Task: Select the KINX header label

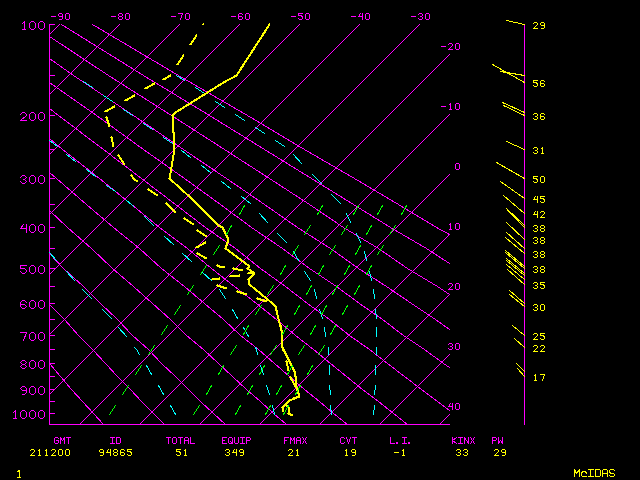Action: [462, 440]
